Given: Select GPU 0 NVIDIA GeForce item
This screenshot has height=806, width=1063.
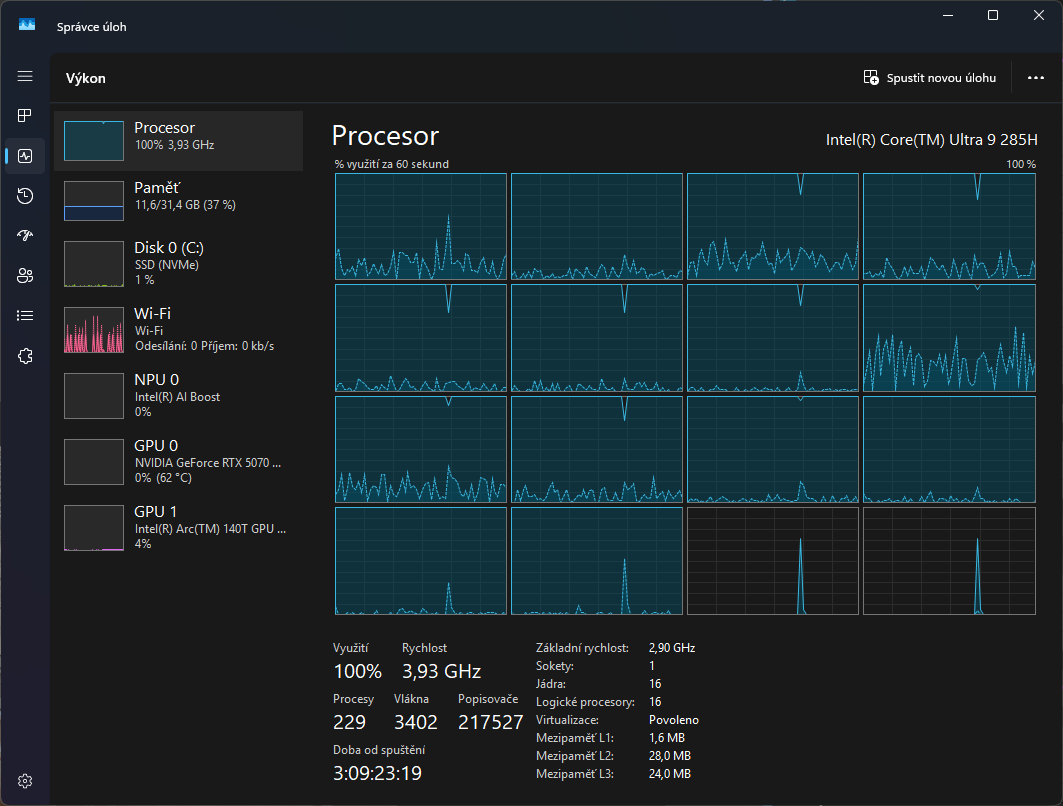Looking at the screenshot, I should click(x=178, y=462).
